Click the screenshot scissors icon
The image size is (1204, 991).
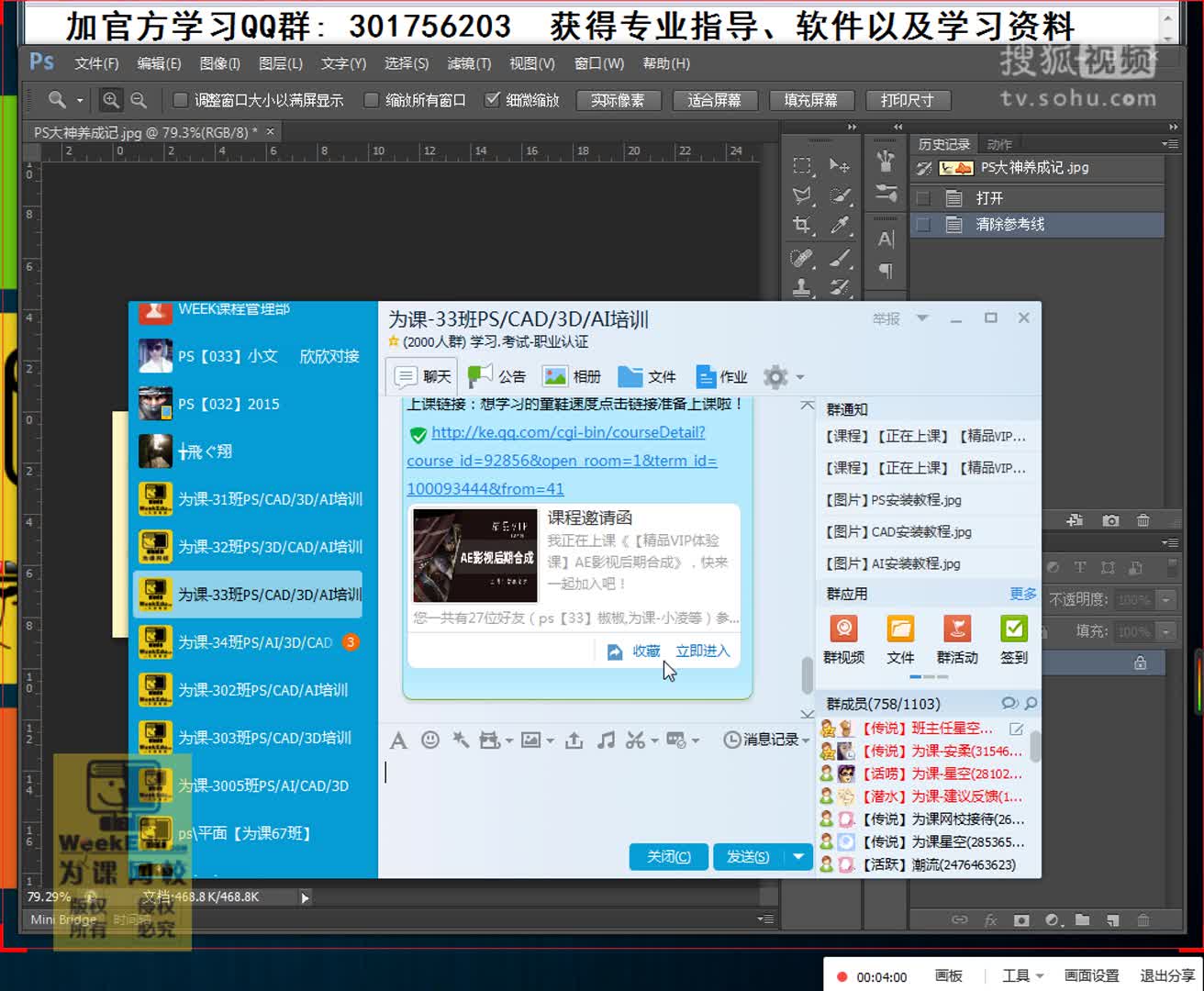pyautogui.click(x=635, y=740)
